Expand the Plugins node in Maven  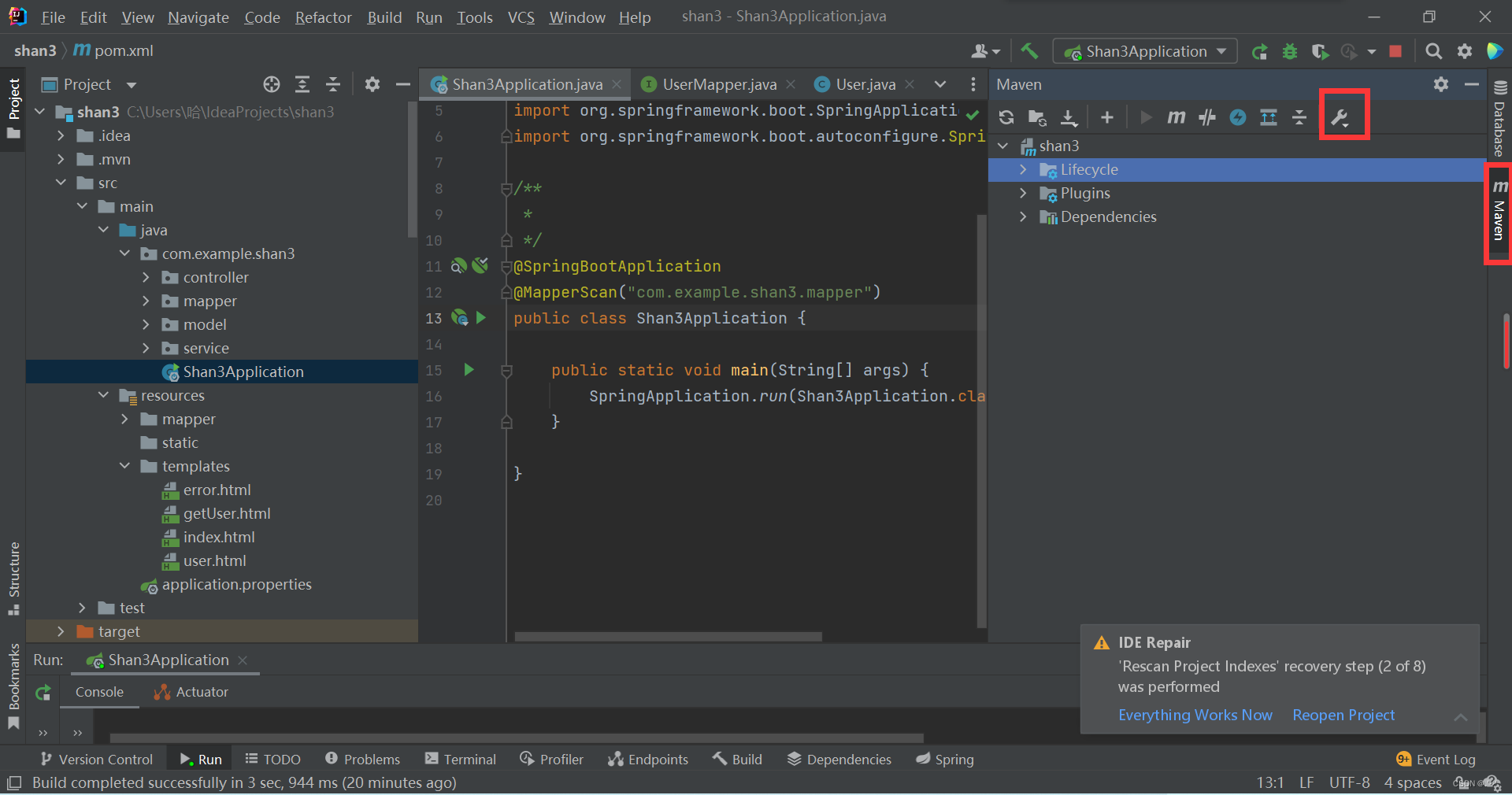point(1023,193)
